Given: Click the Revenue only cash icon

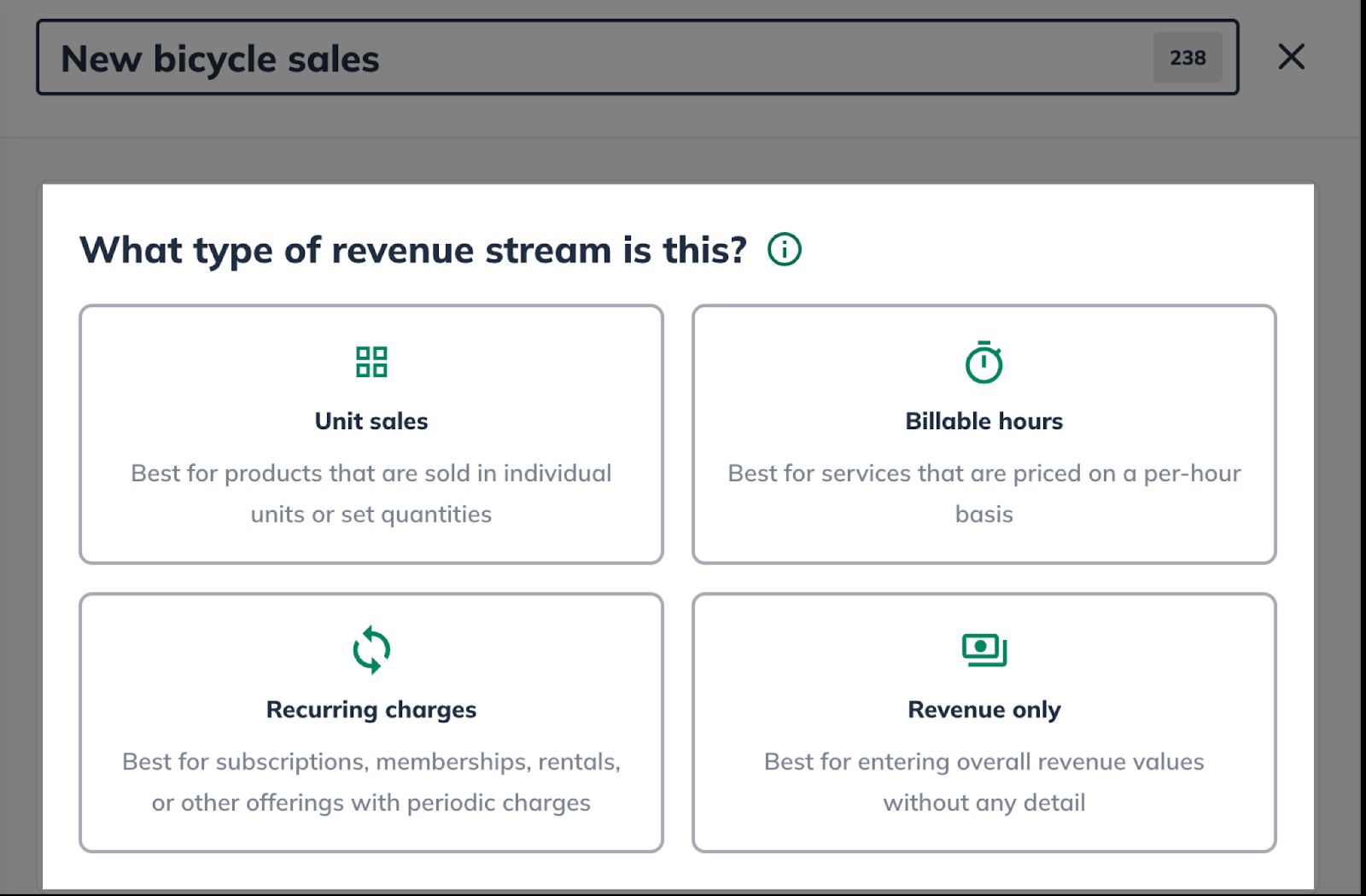Looking at the screenshot, I should click(984, 650).
